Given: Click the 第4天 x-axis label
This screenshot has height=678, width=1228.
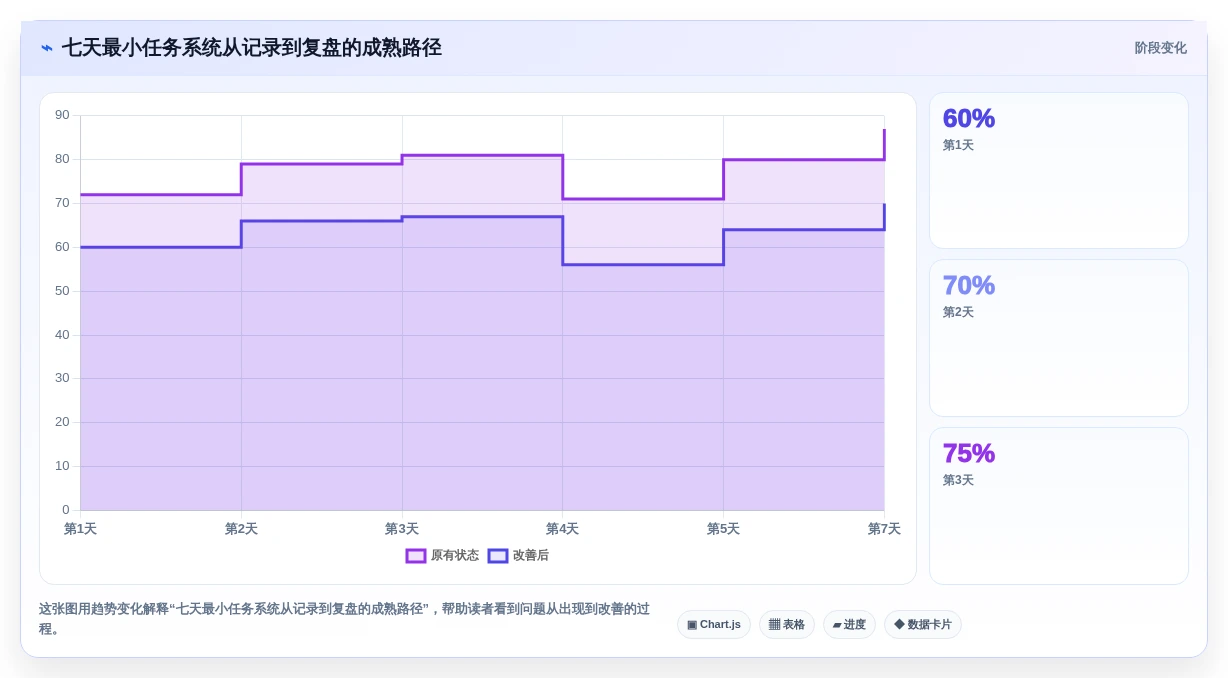Looking at the screenshot, I should point(562,529).
